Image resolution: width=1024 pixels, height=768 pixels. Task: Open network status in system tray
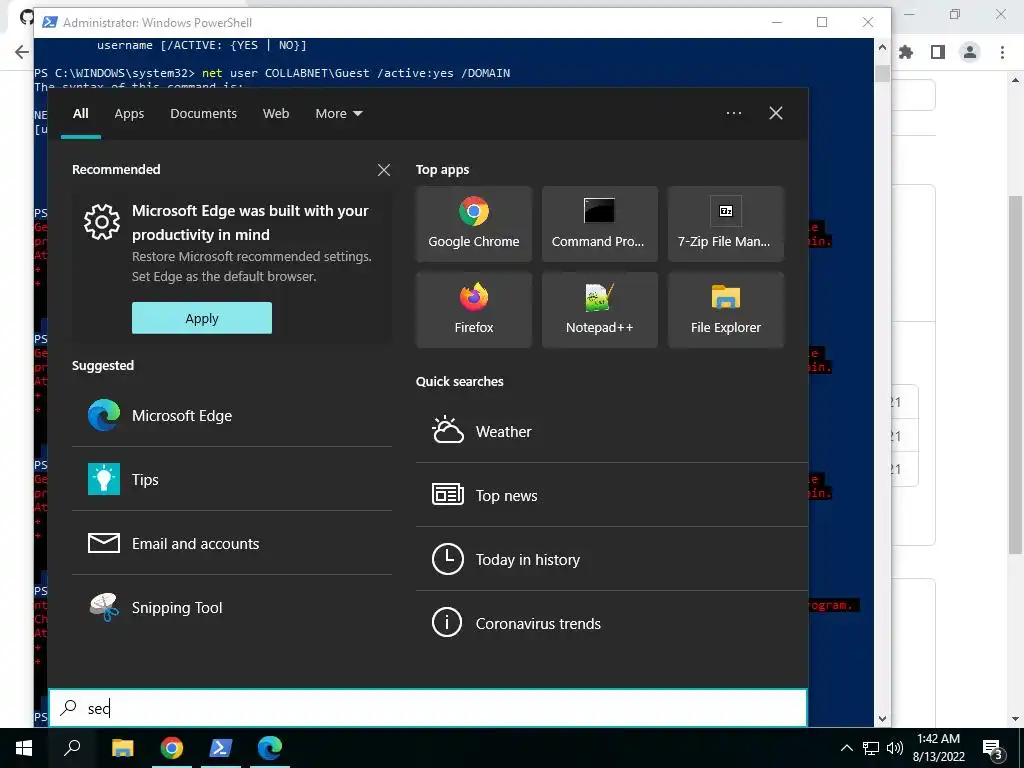point(871,748)
